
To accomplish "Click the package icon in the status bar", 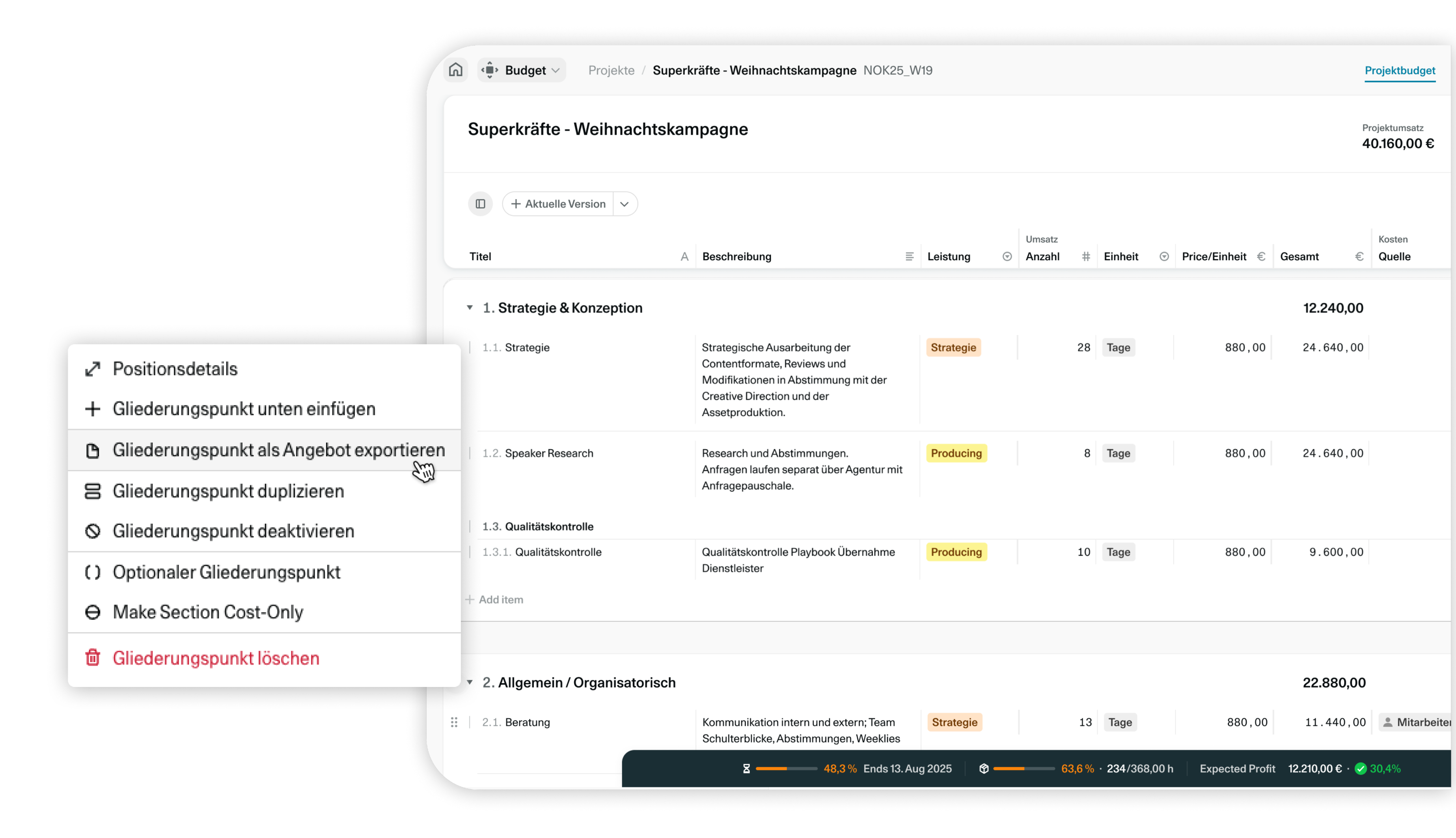I will coord(984,768).
